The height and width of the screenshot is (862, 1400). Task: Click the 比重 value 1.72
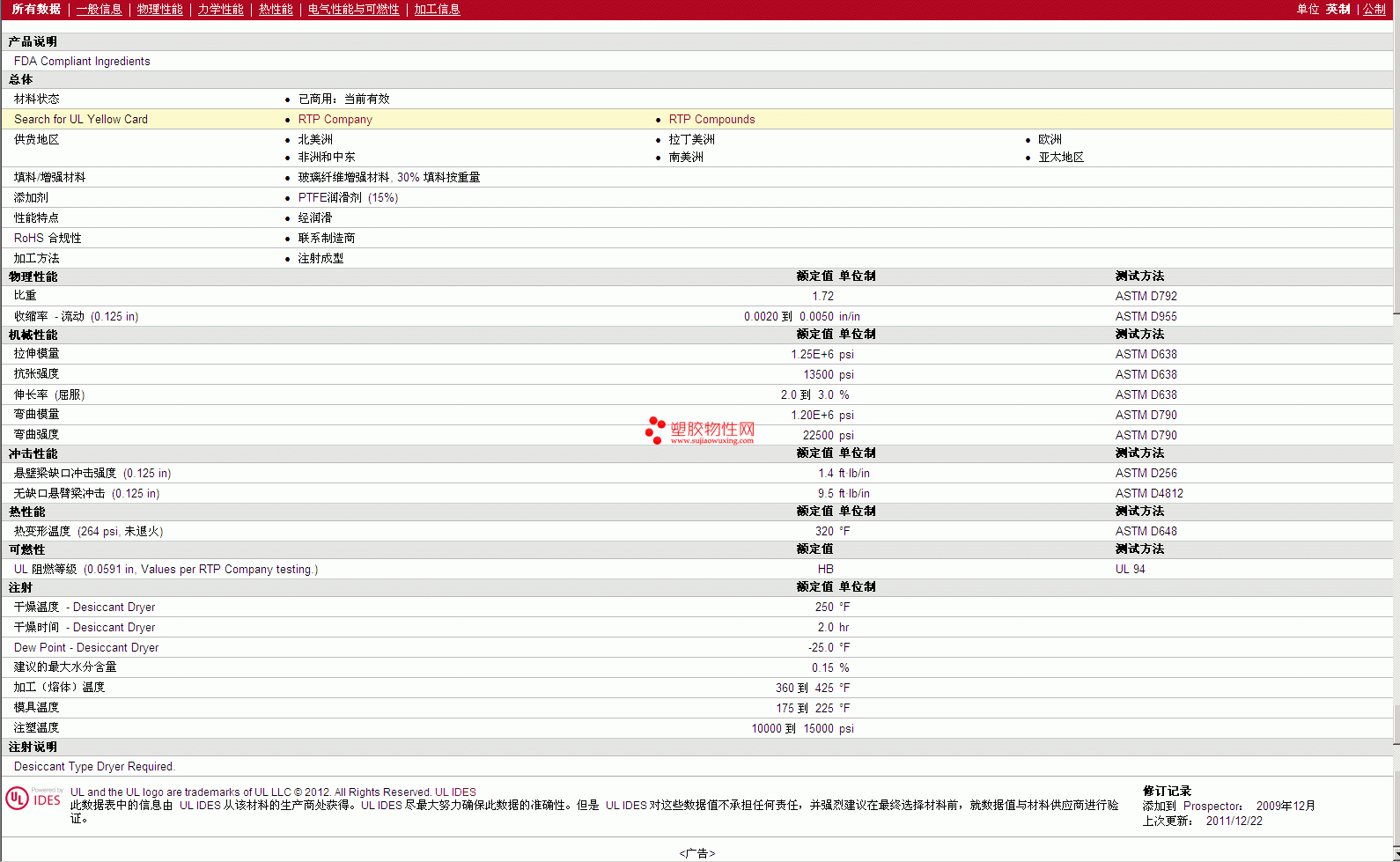click(822, 296)
